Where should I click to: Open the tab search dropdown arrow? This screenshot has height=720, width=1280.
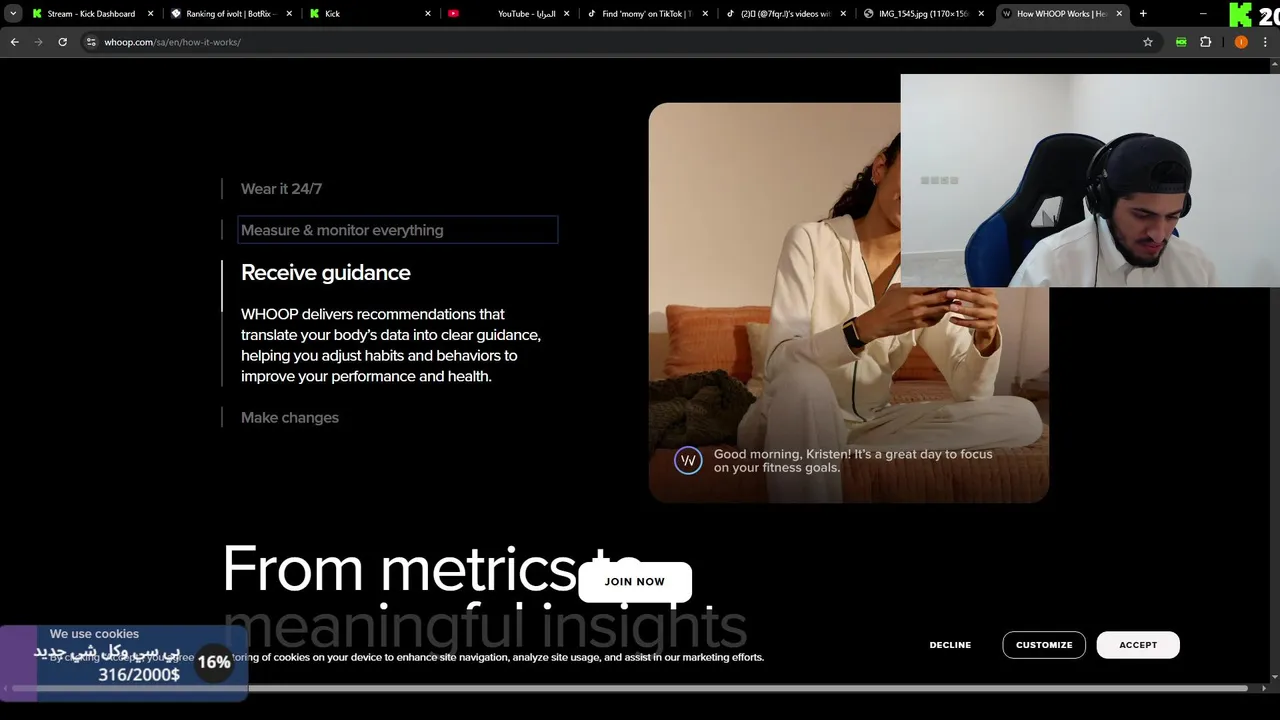click(13, 14)
